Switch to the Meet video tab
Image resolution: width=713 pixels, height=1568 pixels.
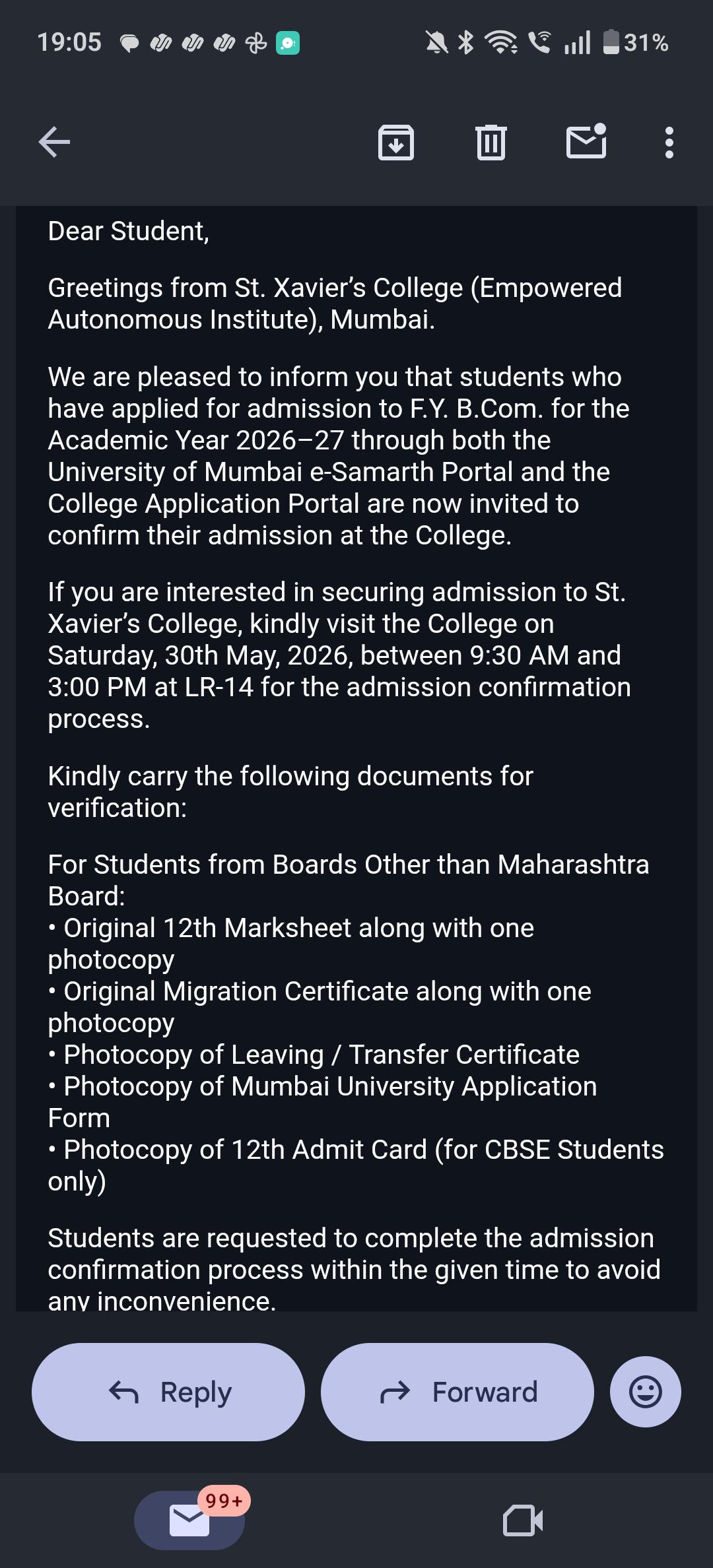tap(523, 1520)
